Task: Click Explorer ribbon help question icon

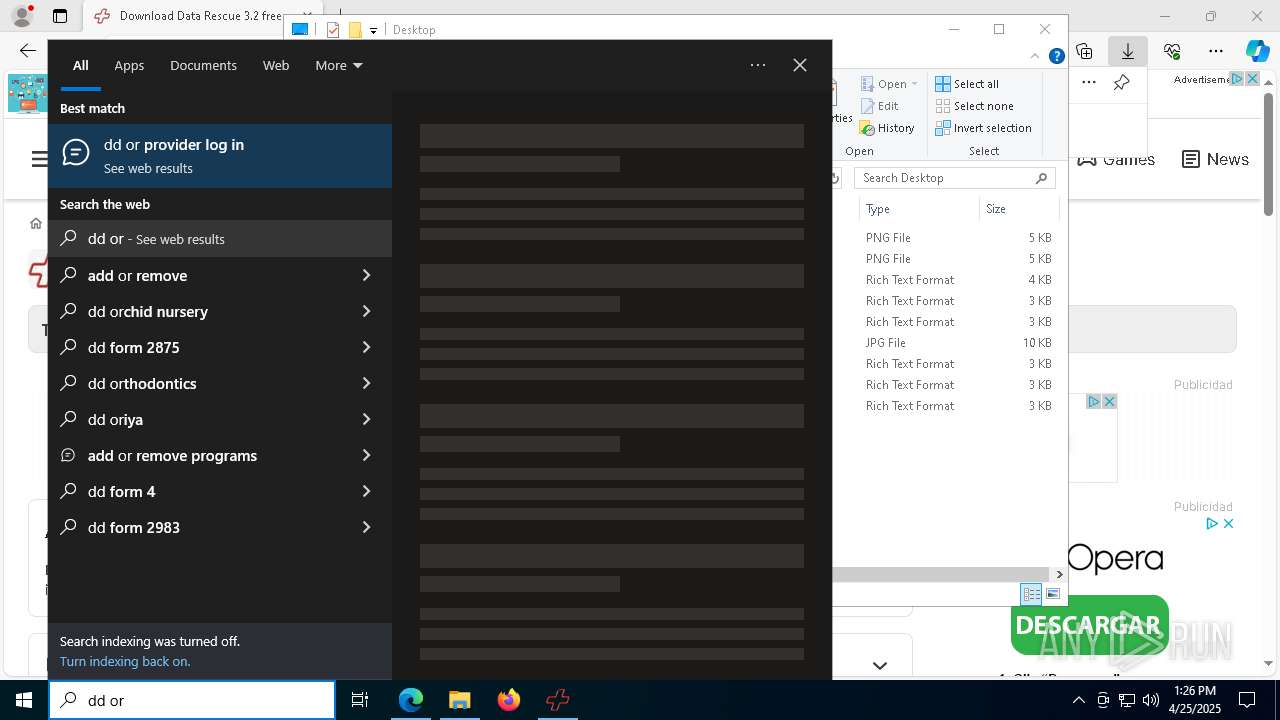Action: click(1056, 56)
